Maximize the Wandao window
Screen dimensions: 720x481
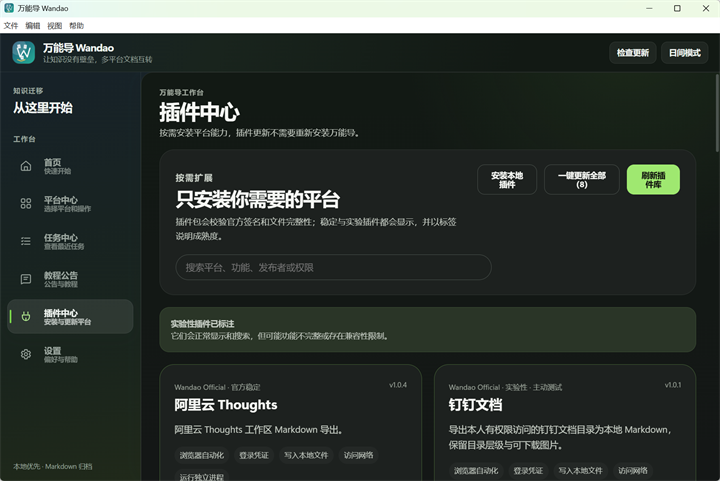pos(677,8)
